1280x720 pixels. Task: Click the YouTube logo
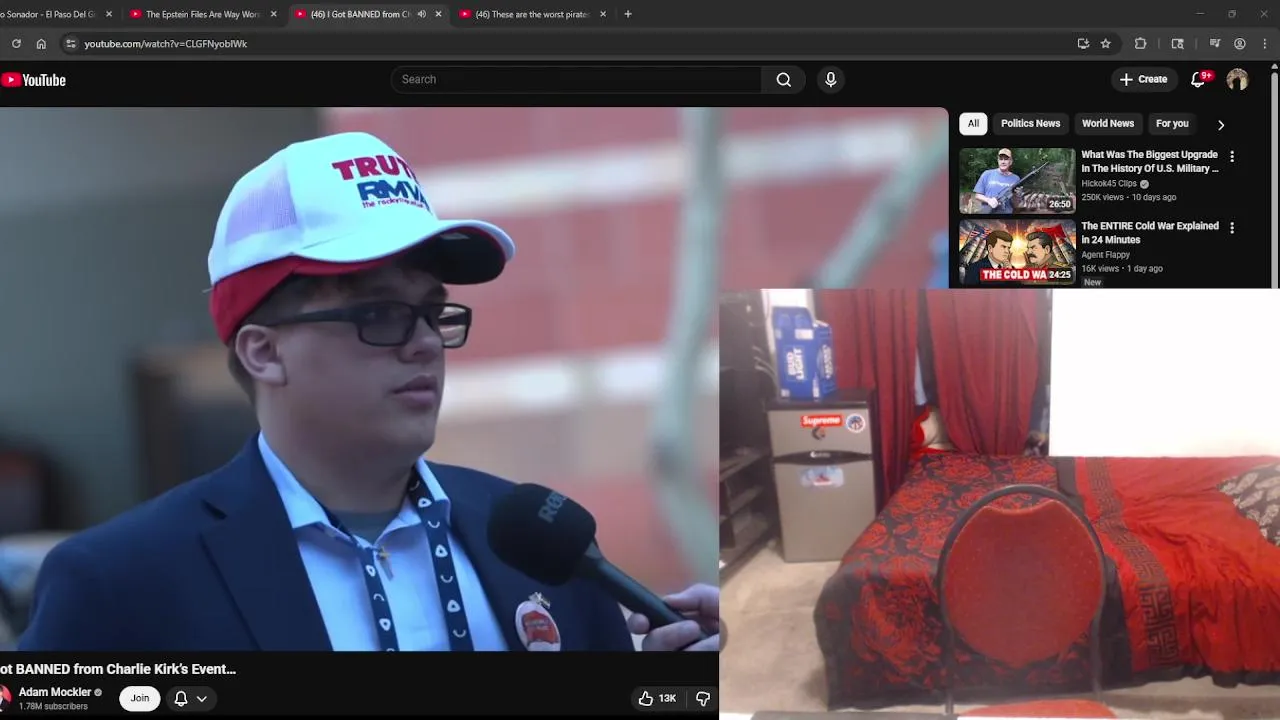[x=34, y=80]
